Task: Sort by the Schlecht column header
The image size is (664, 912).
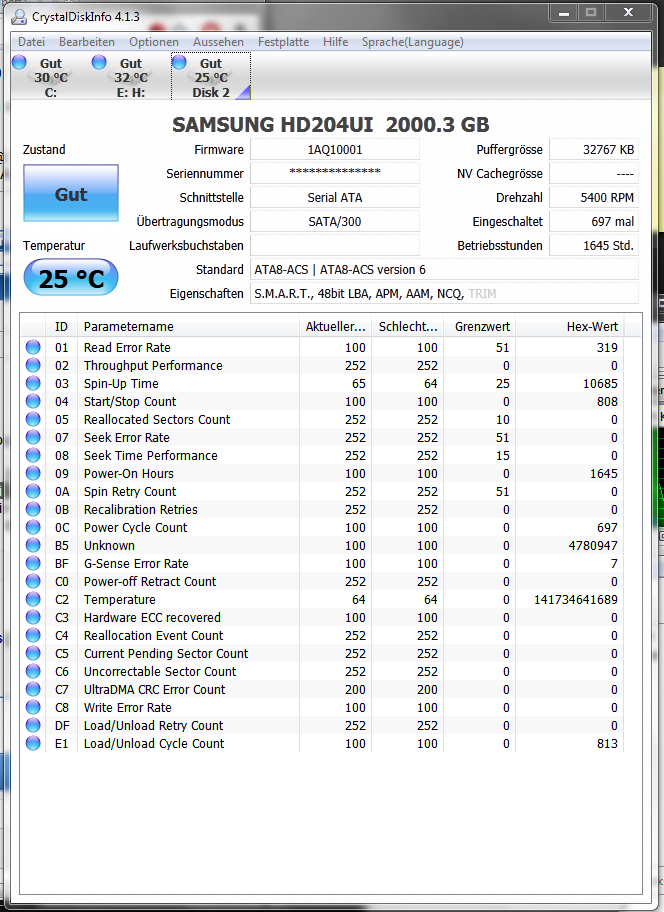Action: point(408,327)
